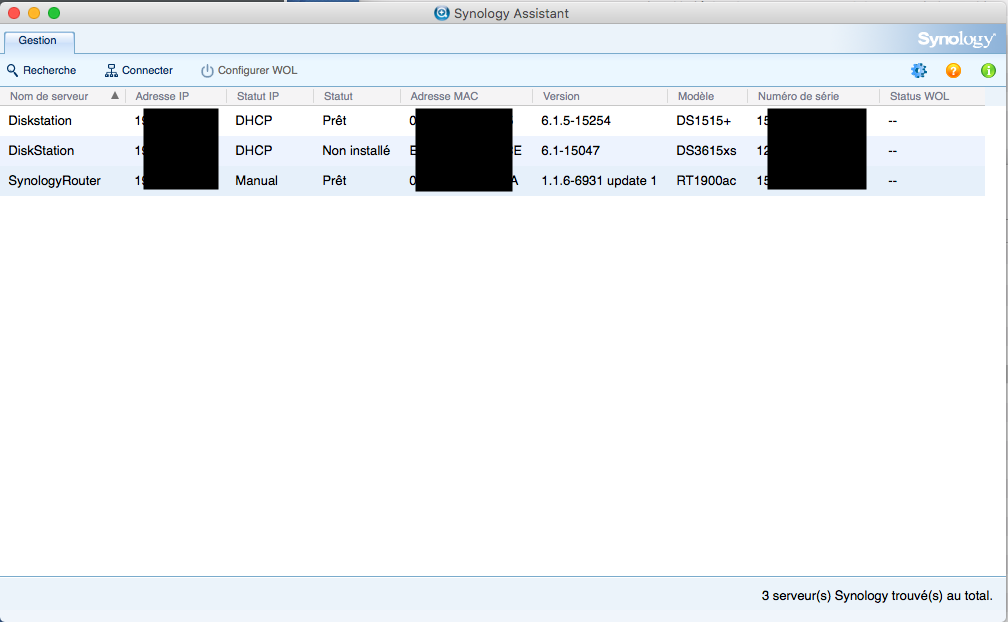This screenshot has height=622, width=1008.
Task: Click the Non installé status cell
Action: click(356, 150)
